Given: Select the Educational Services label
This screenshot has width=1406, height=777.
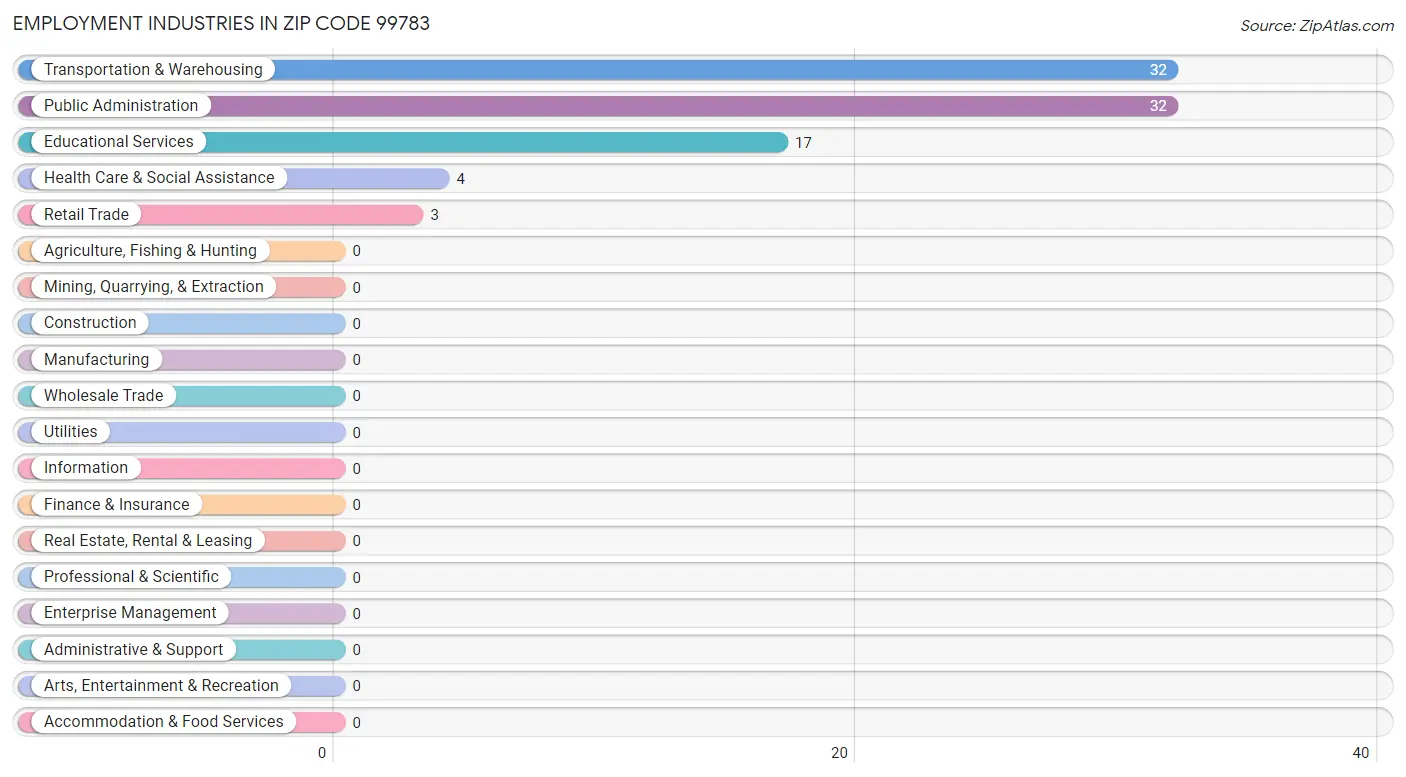Looking at the screenshot, I should coord(119,142).
